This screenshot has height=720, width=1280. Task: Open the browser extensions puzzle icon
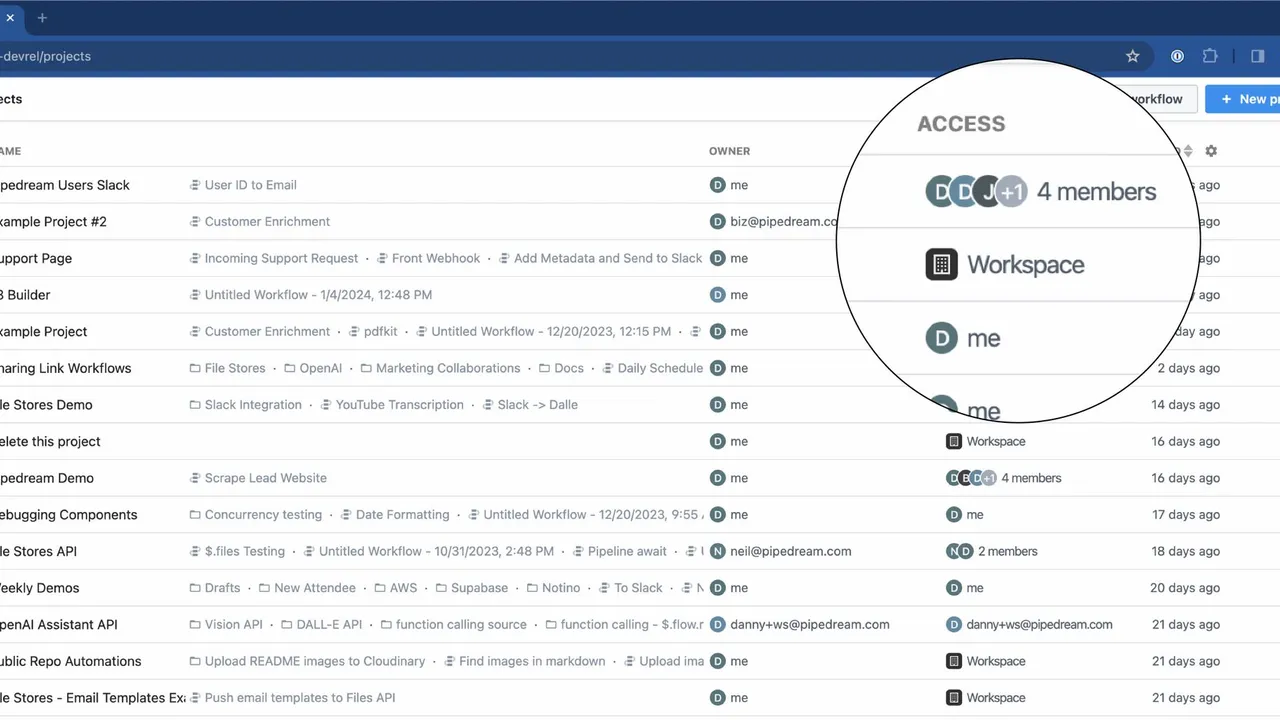(1210, 56)
